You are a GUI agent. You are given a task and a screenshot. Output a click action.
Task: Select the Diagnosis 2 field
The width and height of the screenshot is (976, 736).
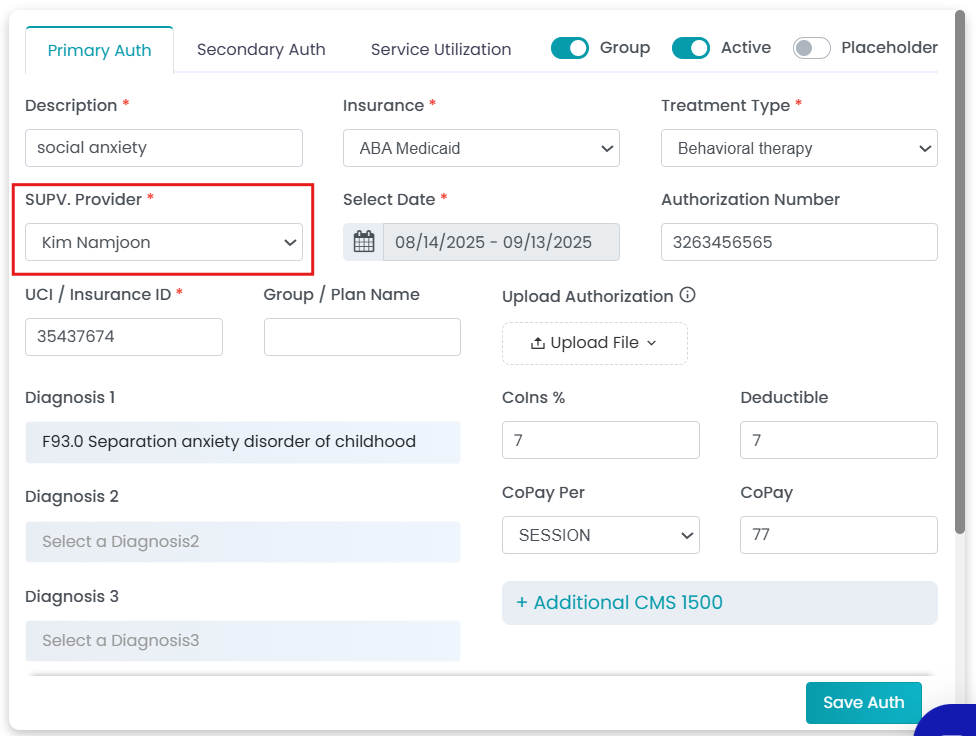coord(243,542)
